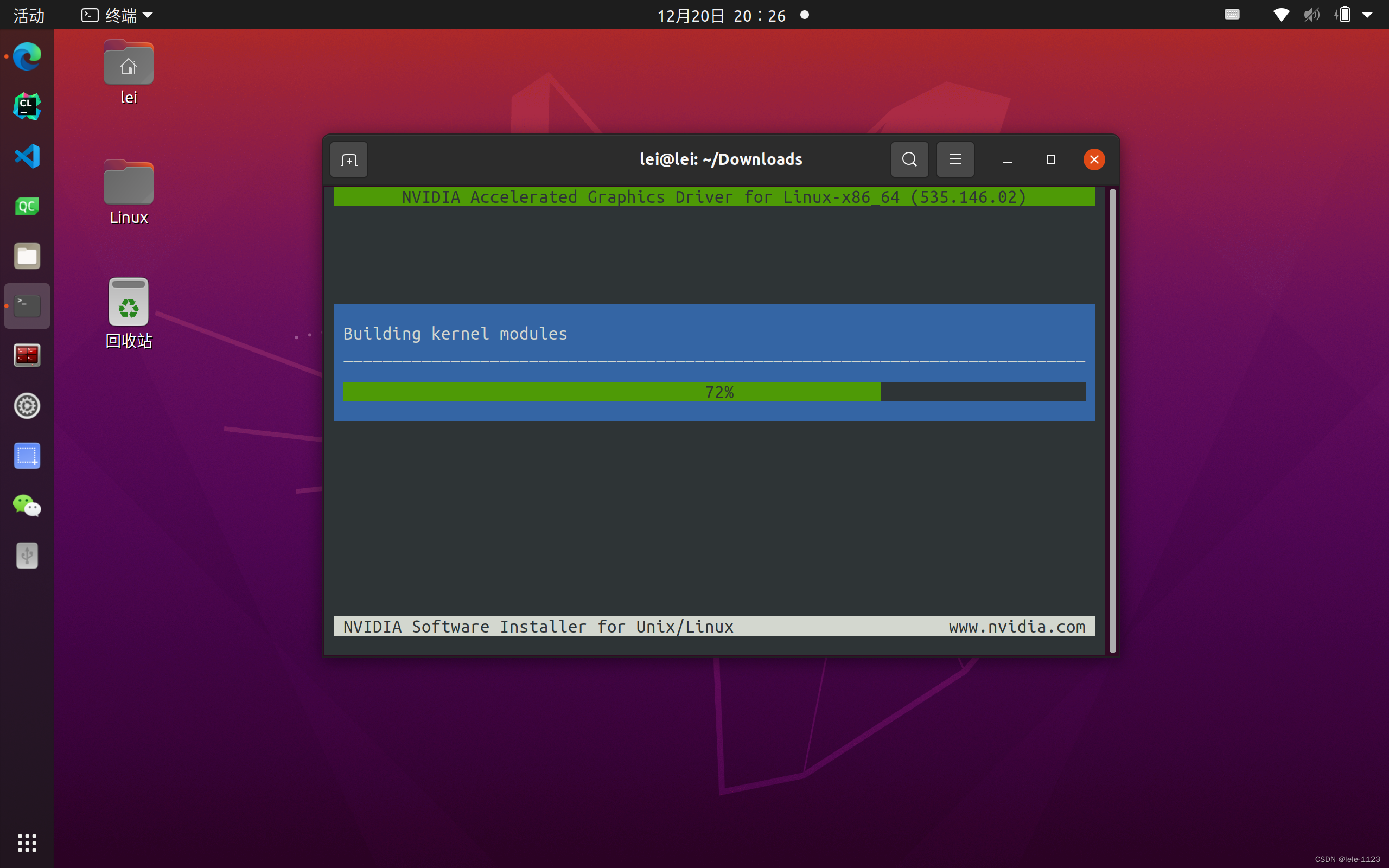Screen dimensions: 1389x868
Task: Expand the 终端 app menu
Action: pyautogui.click(x=117, y=16)
